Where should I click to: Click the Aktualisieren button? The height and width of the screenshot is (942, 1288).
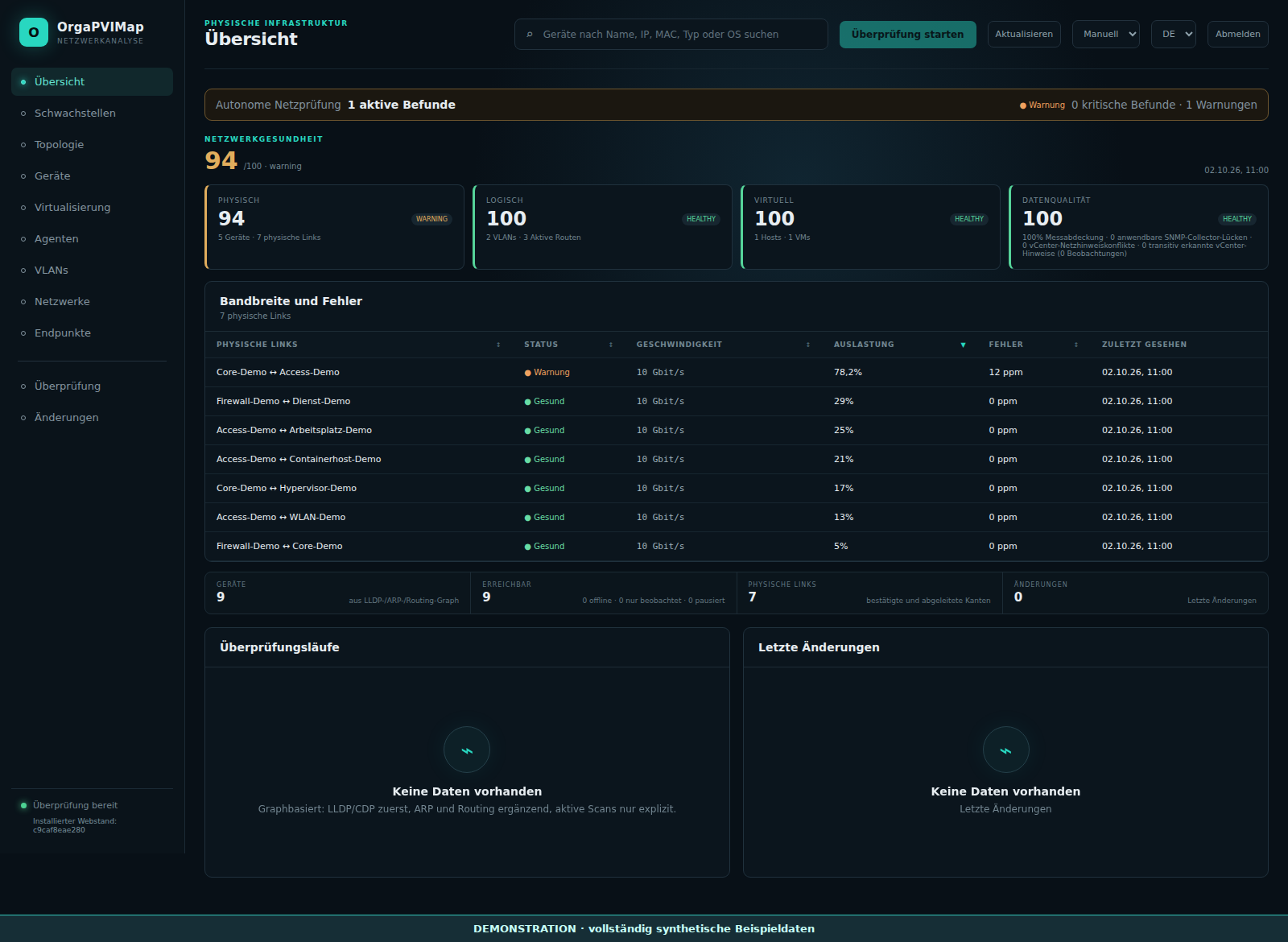pyautogui.click(x=1024, y=35)
